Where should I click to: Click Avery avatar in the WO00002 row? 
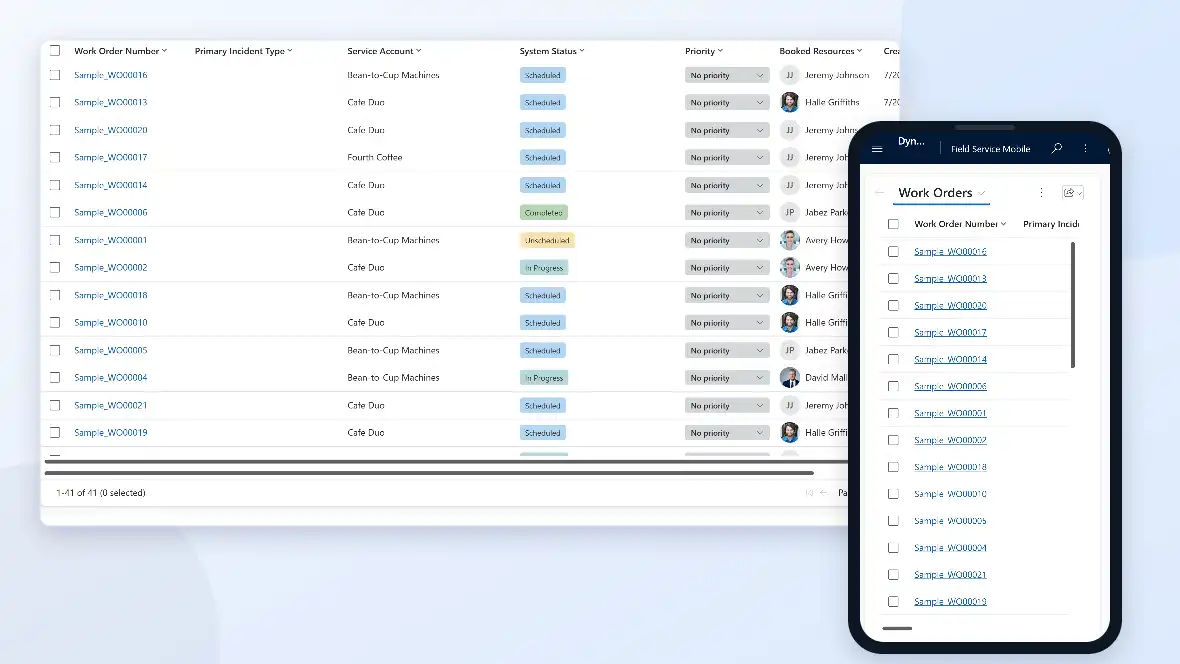(789, 267)
